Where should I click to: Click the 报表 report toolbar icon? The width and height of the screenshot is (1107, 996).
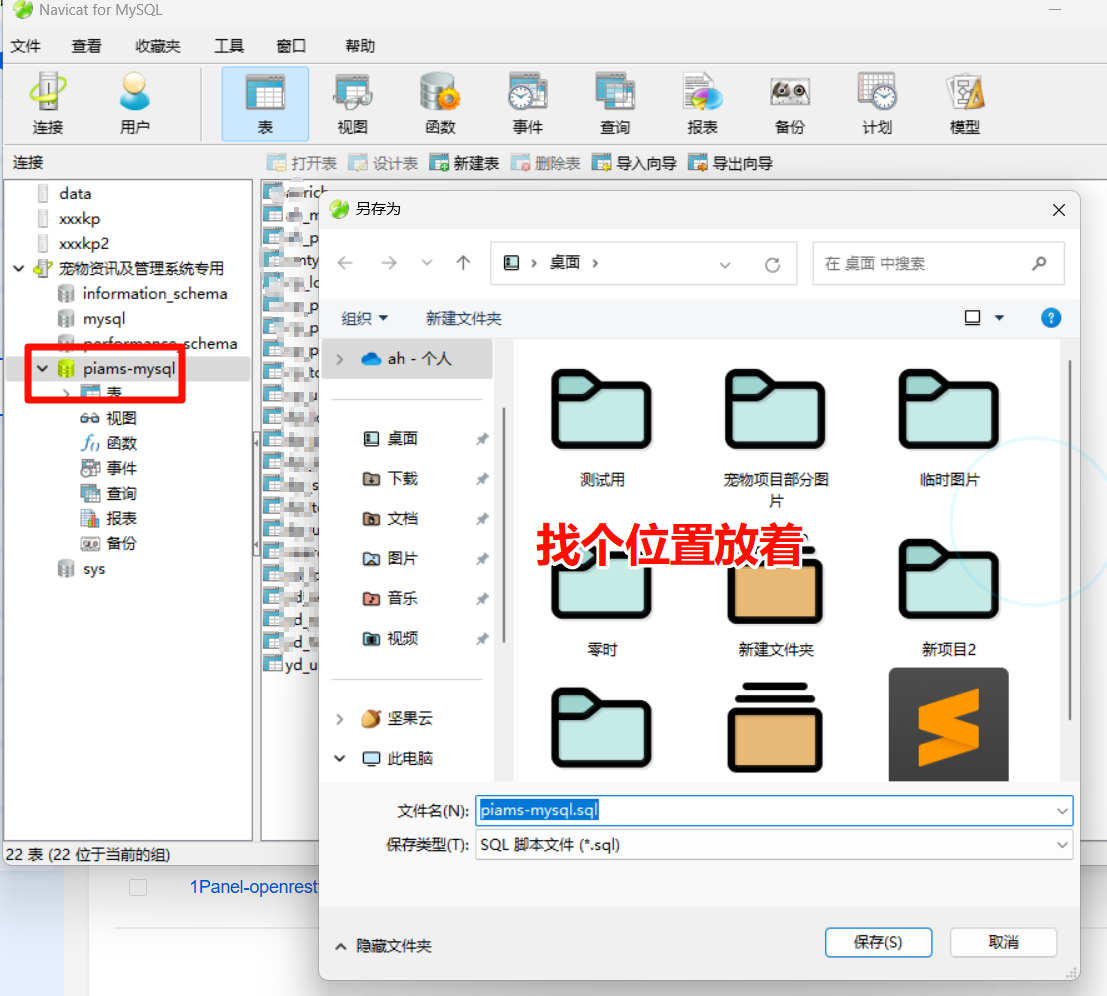702,103
